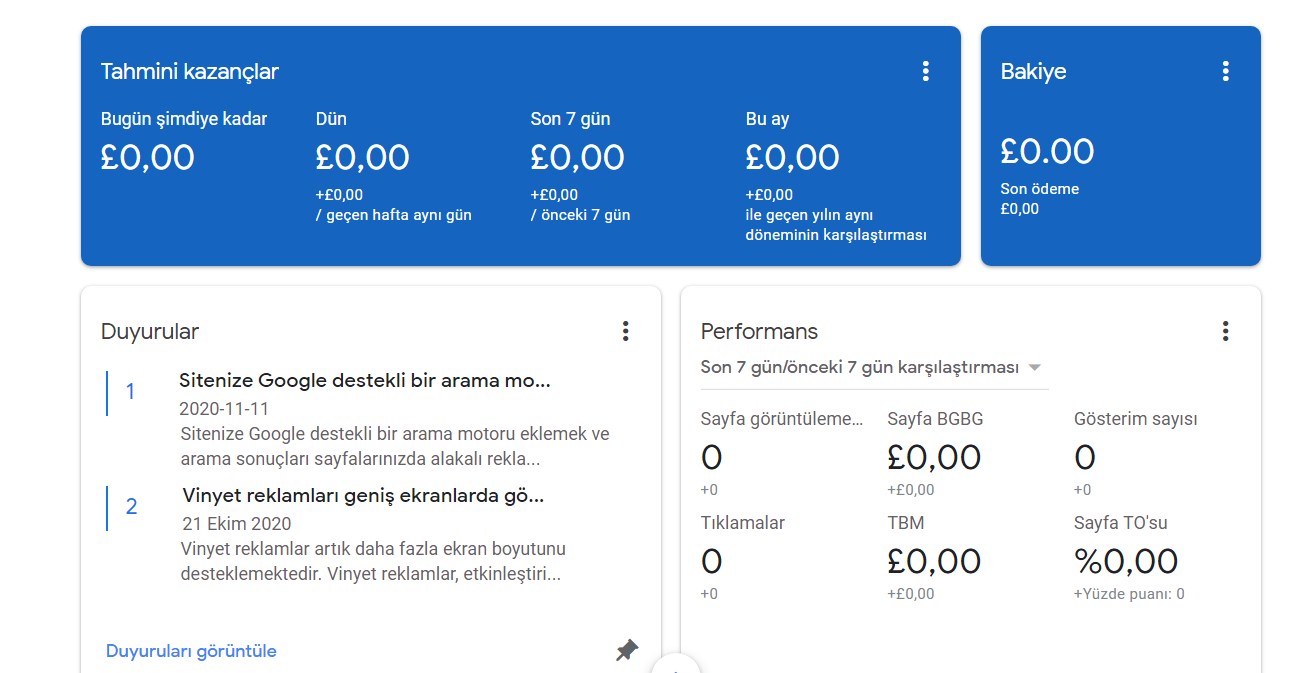Click the Duyuruları görüntüle link

point(191,651)
